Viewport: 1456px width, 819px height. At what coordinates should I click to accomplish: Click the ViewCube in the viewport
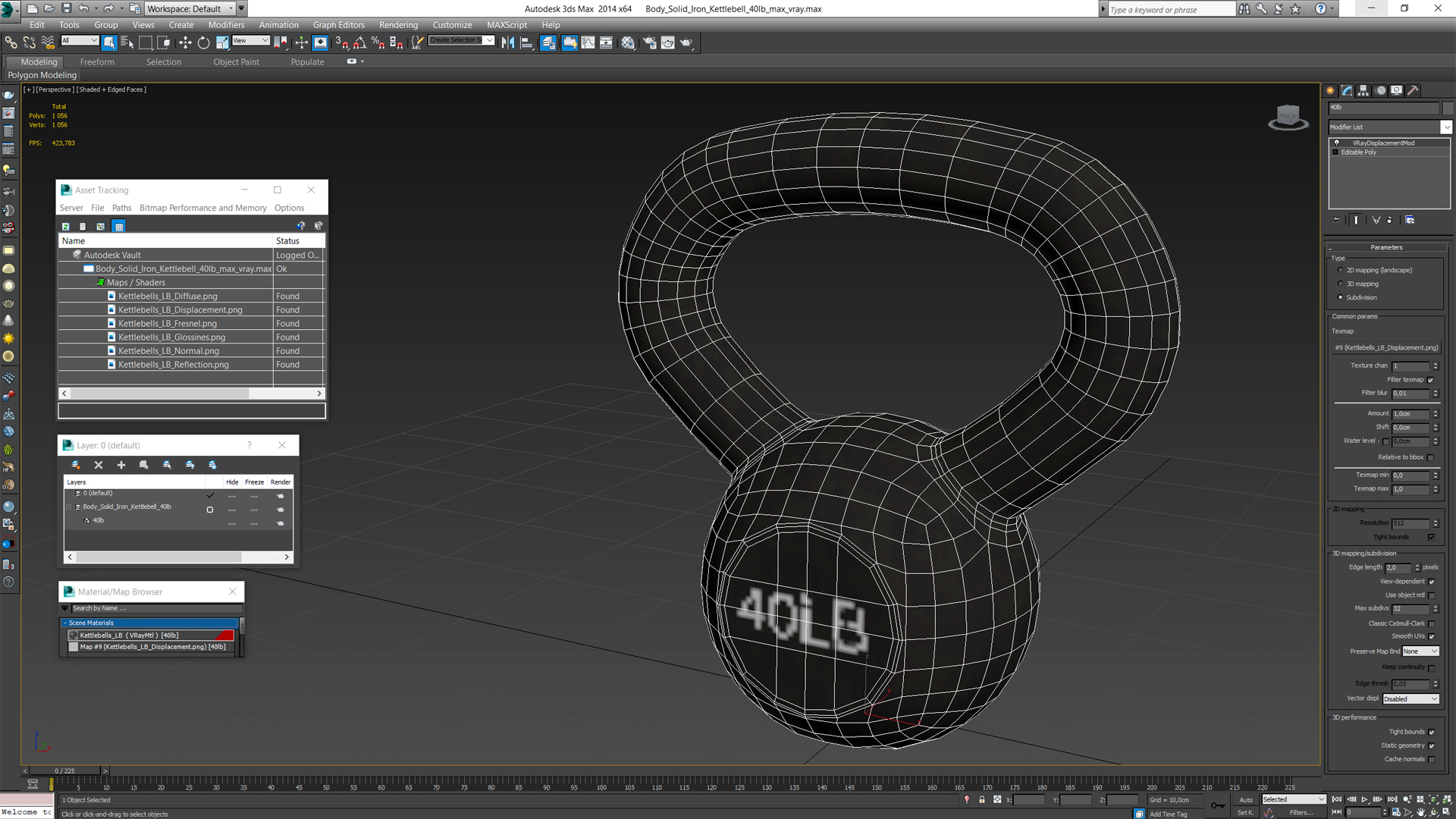click(1288, 117)
